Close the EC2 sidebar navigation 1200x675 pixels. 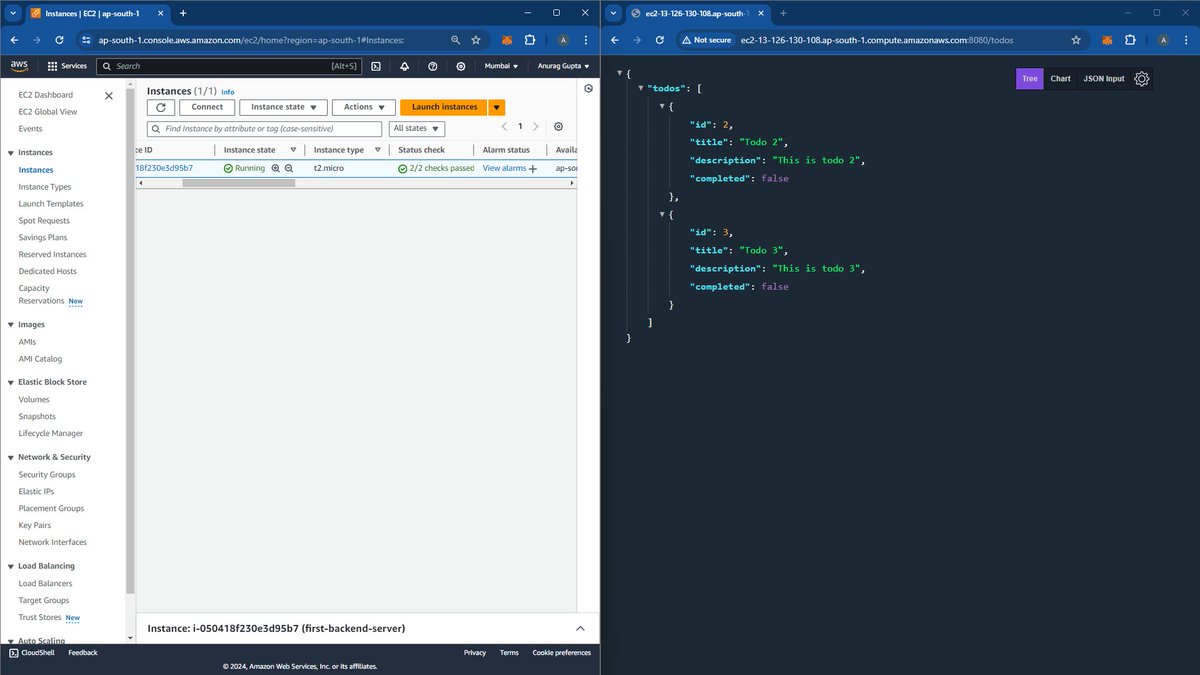click(x=109, y=96)
